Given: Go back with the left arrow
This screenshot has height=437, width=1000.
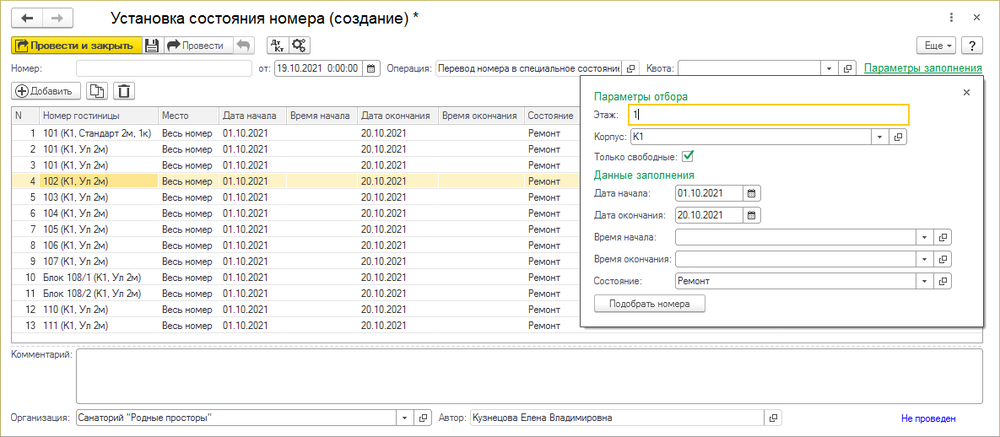Looking at the screenshot, I should pos(27,18).
